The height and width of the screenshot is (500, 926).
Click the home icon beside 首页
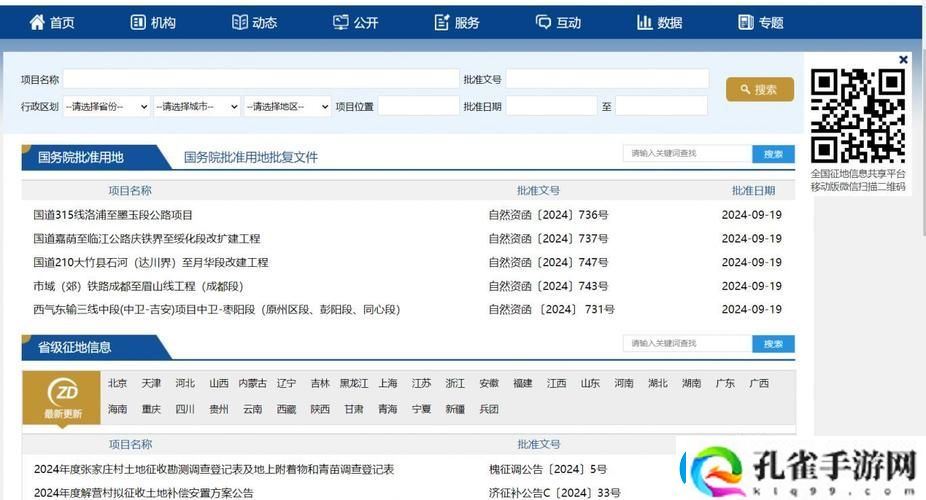37,22
